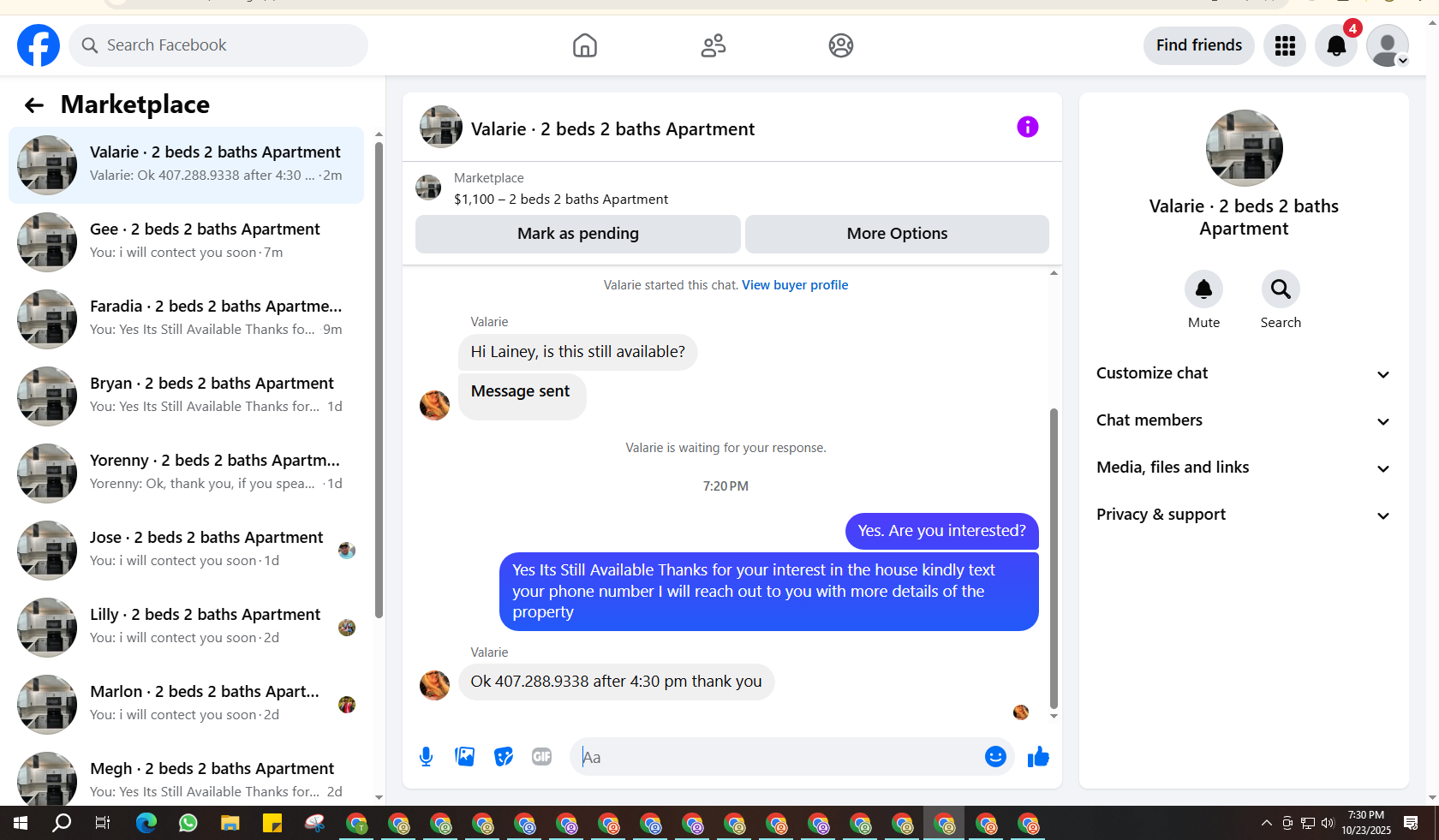Click the Find friends button
The image size is (1439, 840).
(1199, 45)
